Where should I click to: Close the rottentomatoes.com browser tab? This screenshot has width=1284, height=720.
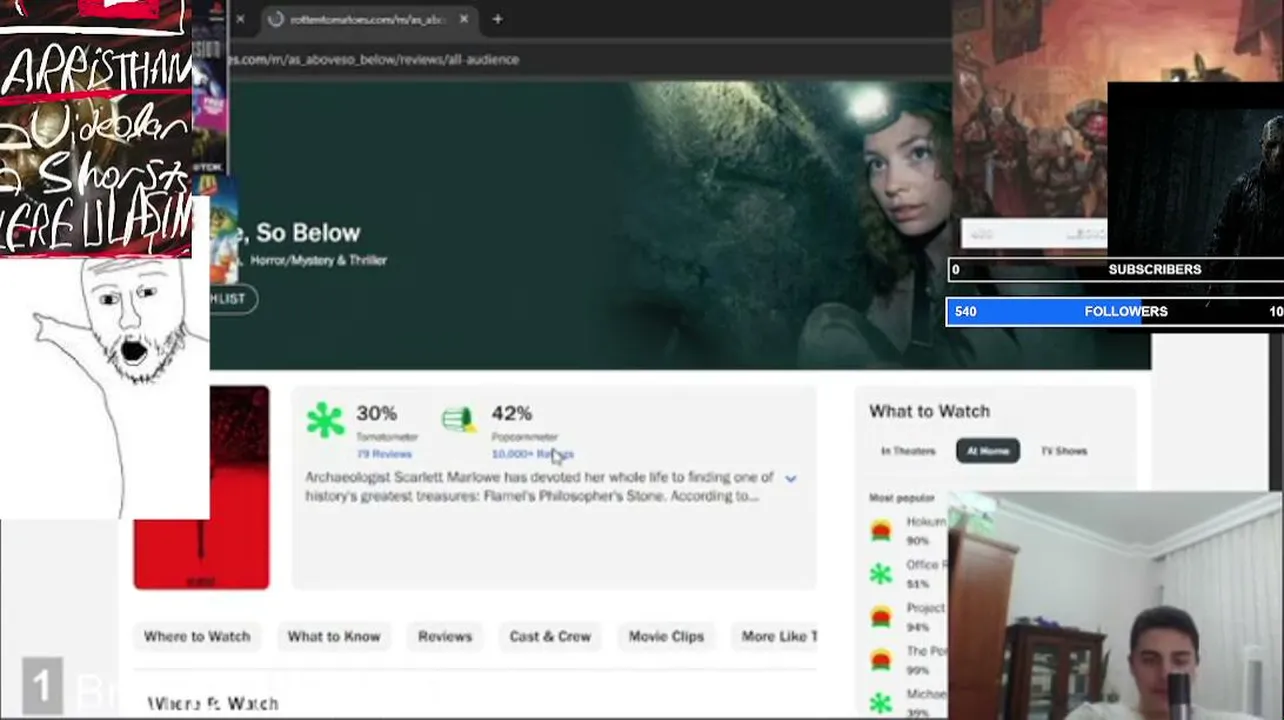click(463, 19)
